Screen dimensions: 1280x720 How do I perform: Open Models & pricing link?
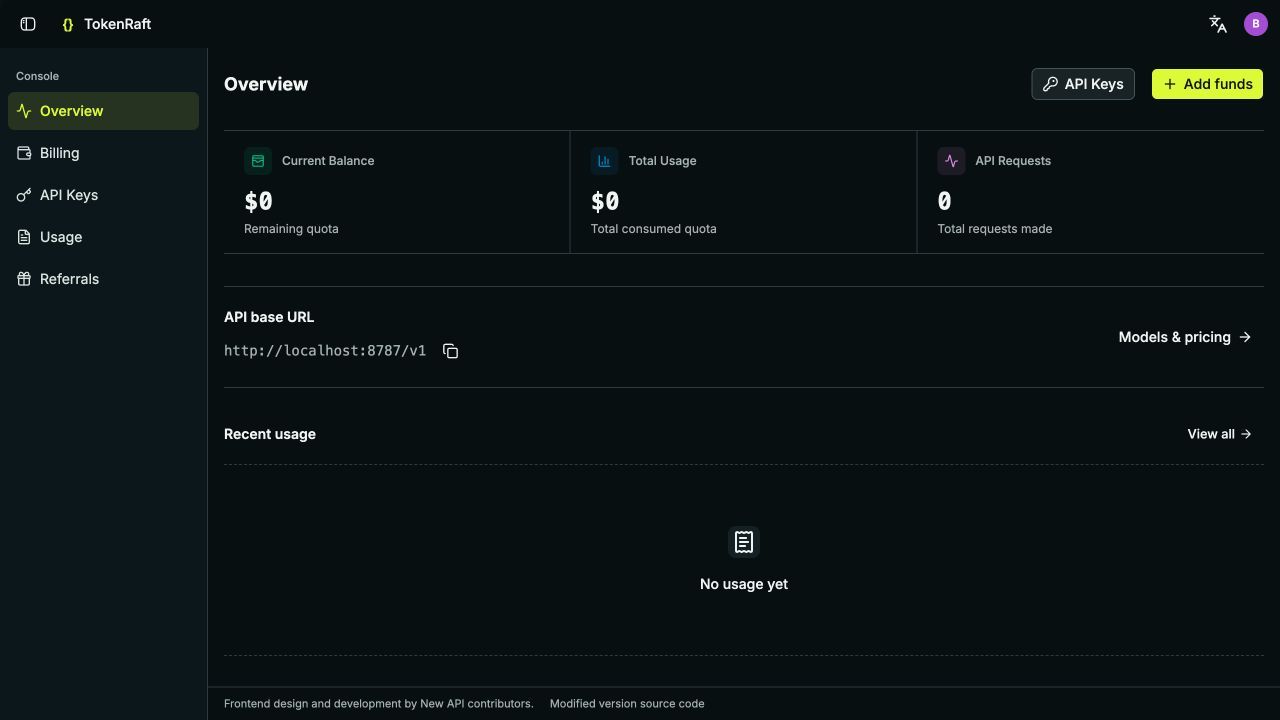pyautogui.click(x=1185, y=337)
